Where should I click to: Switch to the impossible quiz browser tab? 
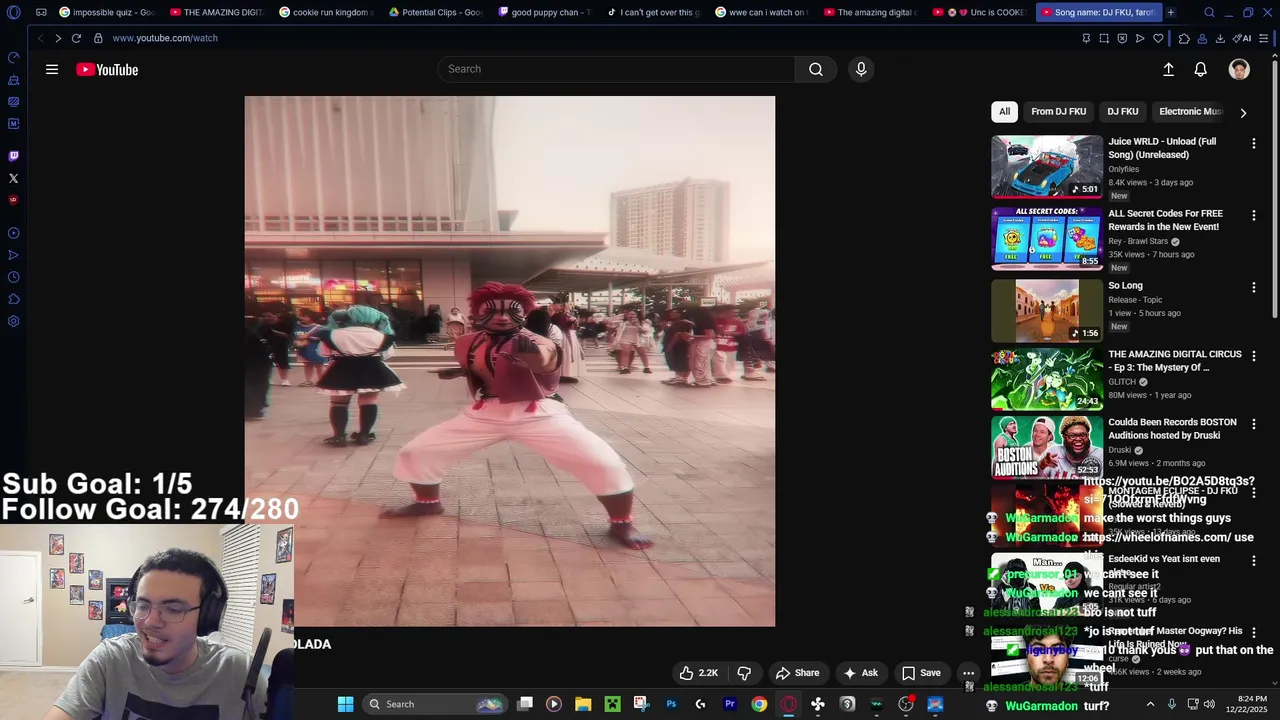[107, 12]
